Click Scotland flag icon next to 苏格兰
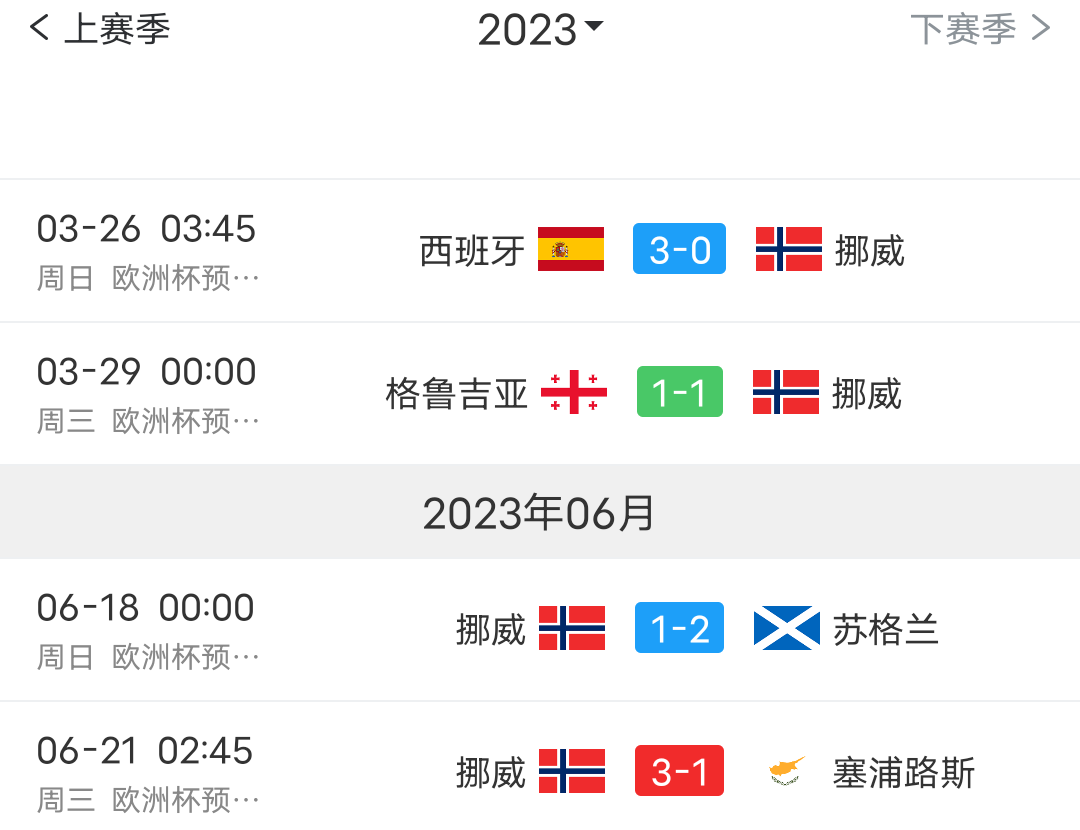Viewport: 1080px width, 830px height. coord(786,628)
